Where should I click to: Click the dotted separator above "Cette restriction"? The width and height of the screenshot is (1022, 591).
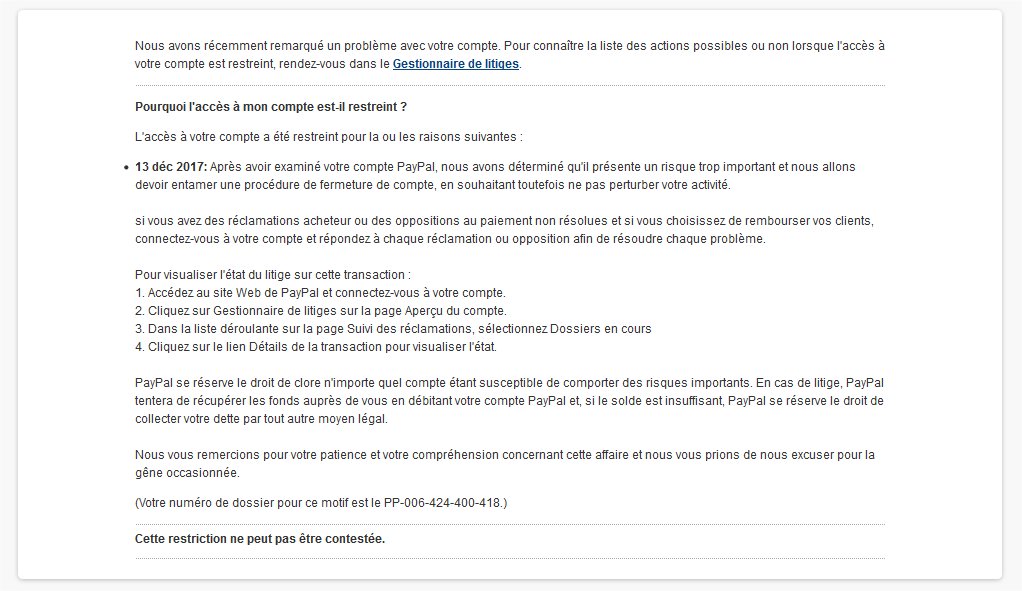coord(510,524)
